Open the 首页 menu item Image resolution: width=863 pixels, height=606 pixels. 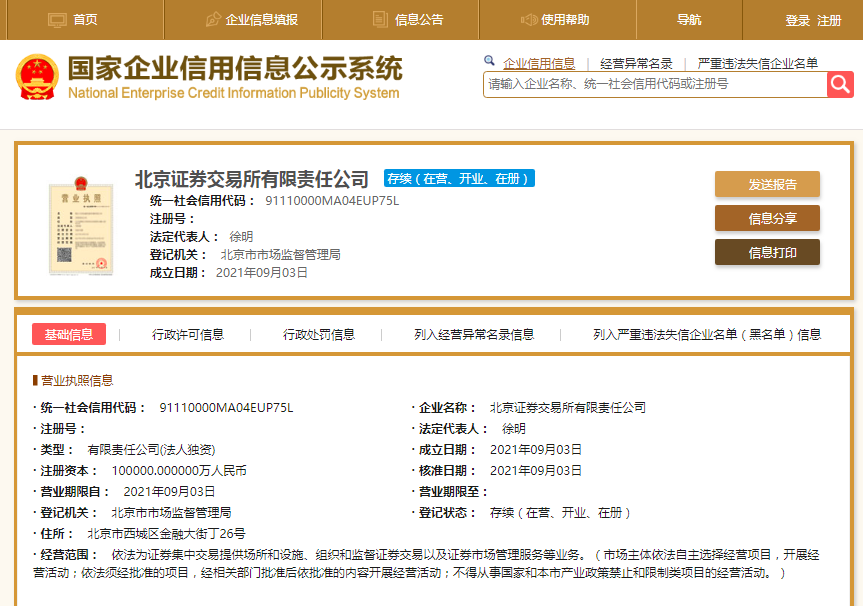[85, 20]
